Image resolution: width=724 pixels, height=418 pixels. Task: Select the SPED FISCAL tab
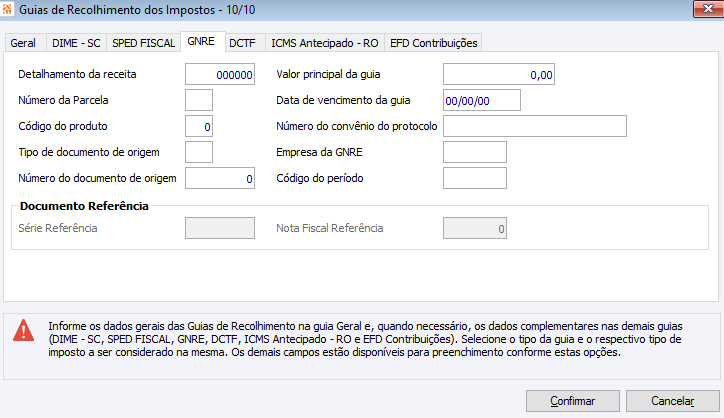coord(144,43)
